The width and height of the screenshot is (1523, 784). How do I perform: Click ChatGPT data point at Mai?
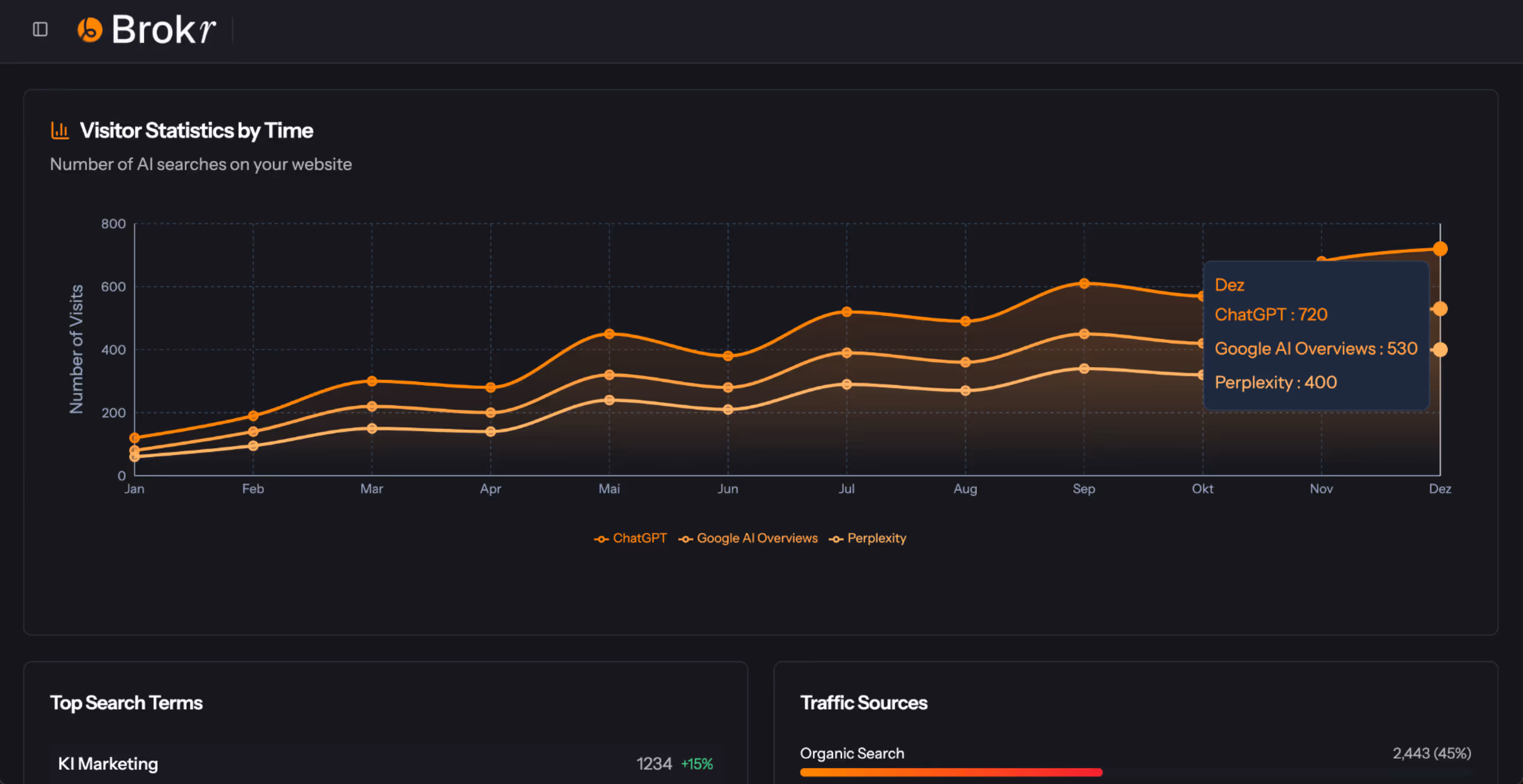tap(609, 333)
